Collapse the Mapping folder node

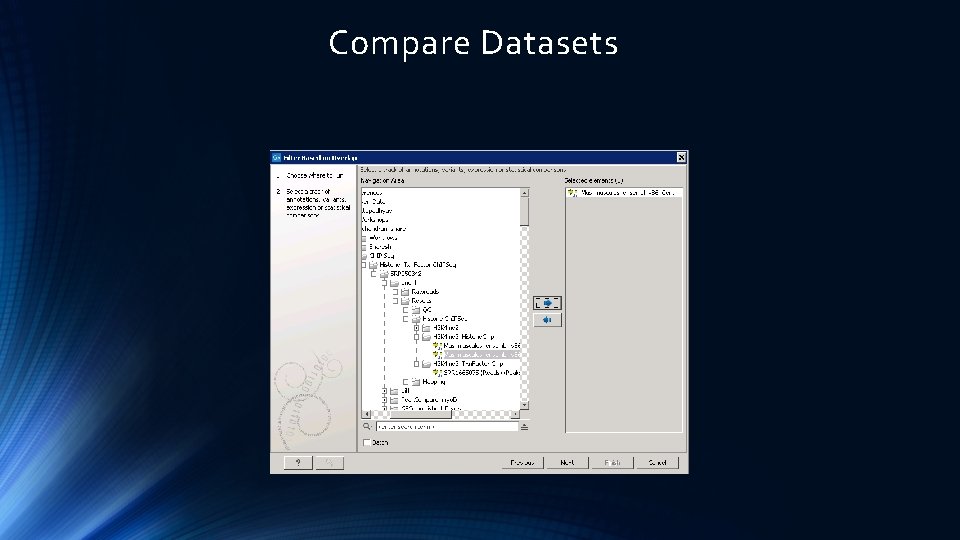405,382
